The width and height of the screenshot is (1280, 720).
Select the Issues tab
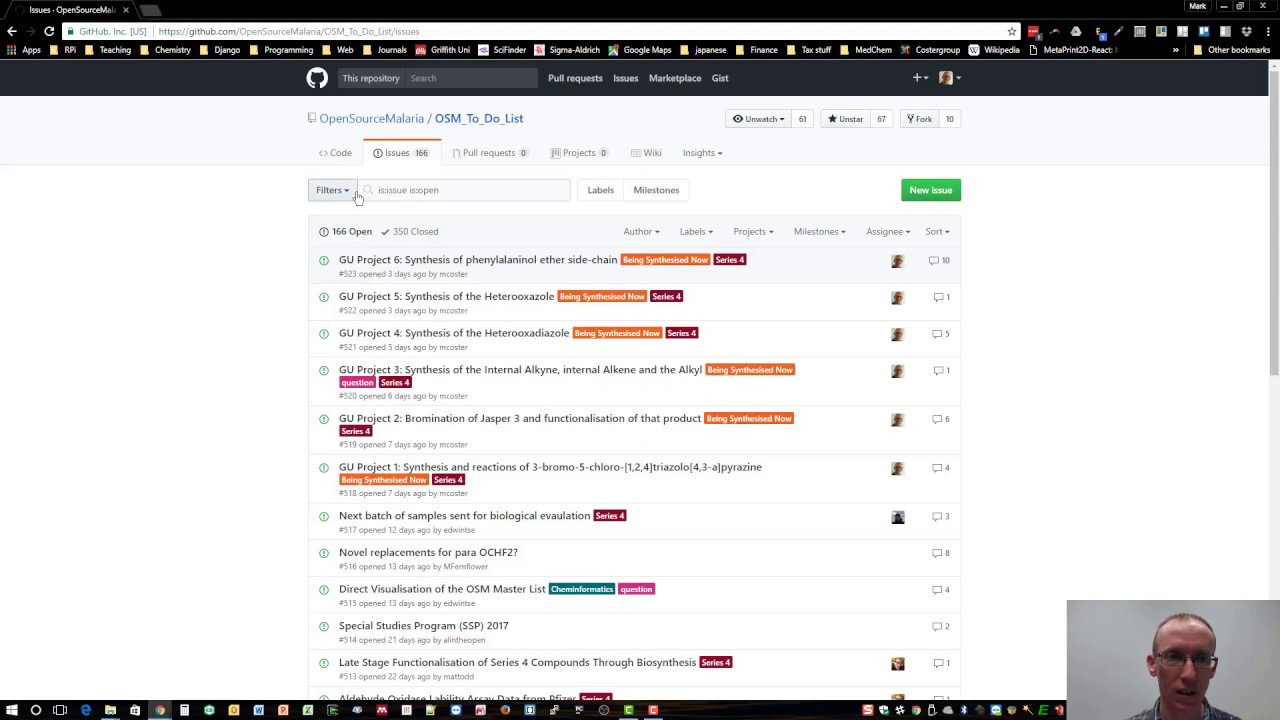(400, 153)
